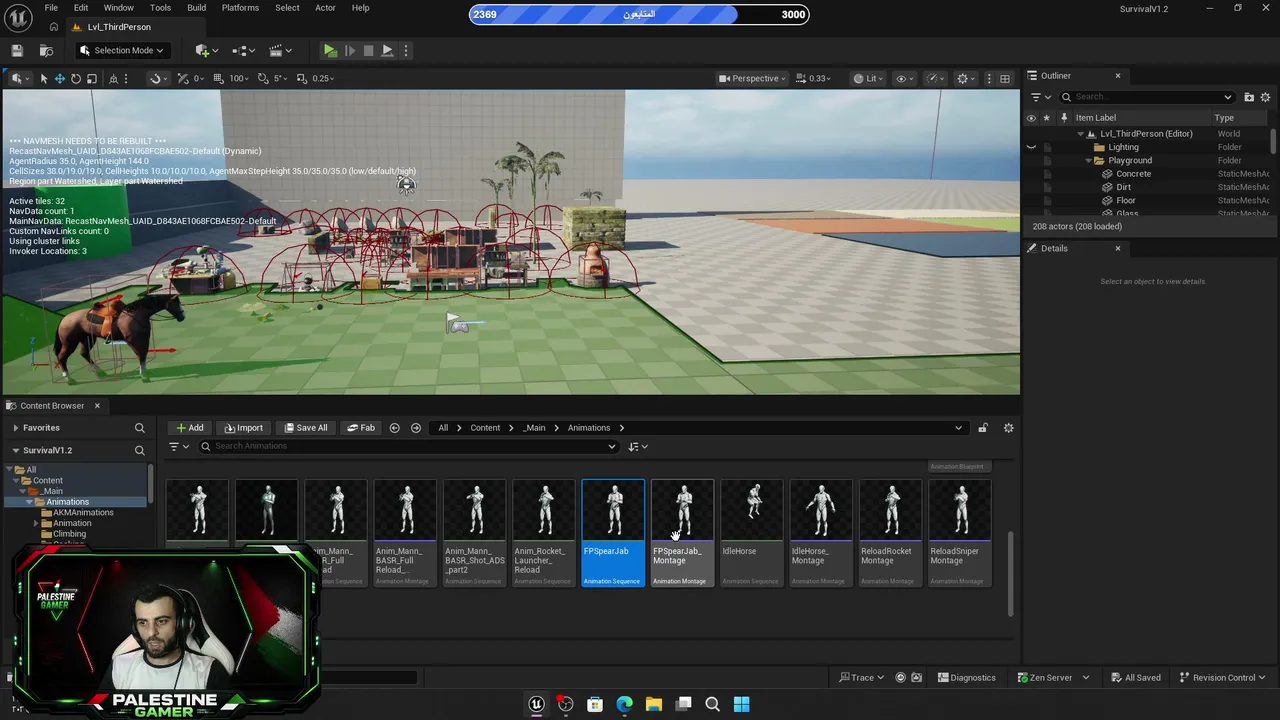Viewport: 1280px width, 720px height.
Task: Save the current level with the floppy-disk icon
Action: (17, 50)
